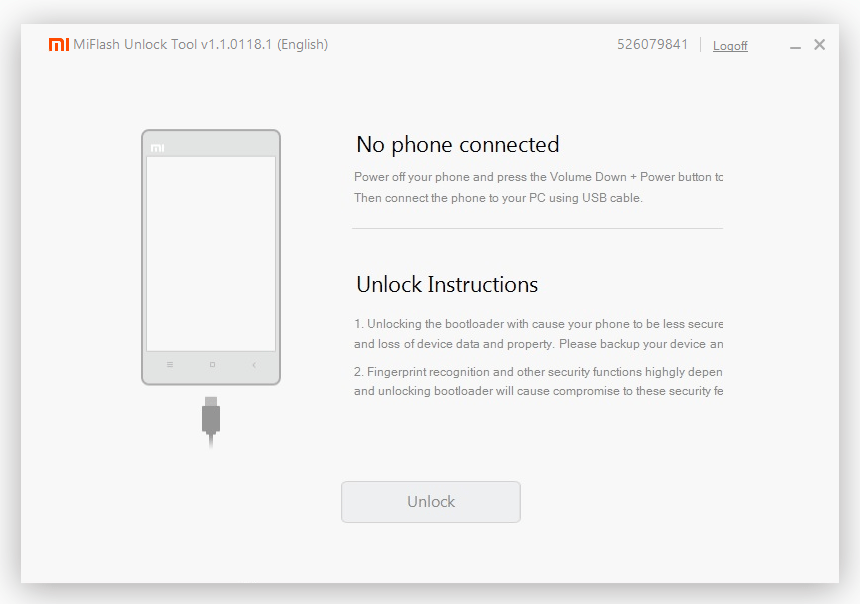This screenshot has width=860, height=604.
Task: Click the 'Then connect the phone' text line
Action: click(x=498, y=198)
